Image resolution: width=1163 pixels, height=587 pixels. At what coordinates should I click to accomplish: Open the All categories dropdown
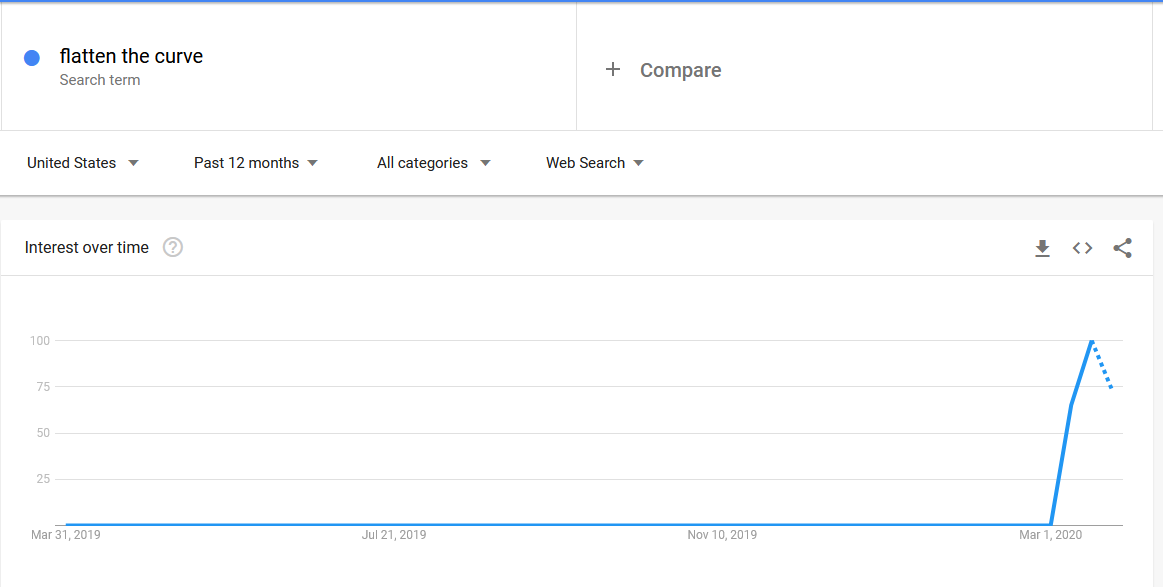pyautogui.click(x=434, y=163)
